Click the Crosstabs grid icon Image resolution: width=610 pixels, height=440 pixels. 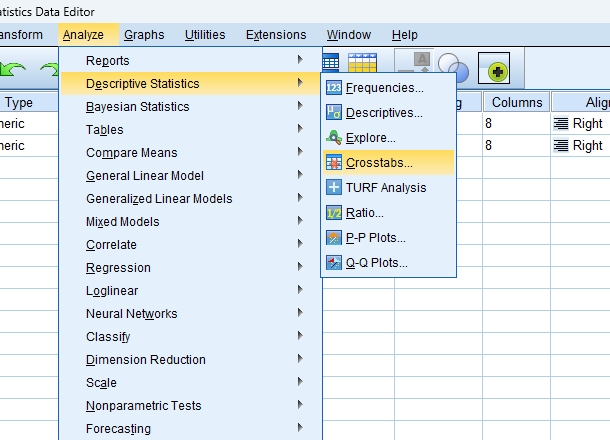coord(335,162)
